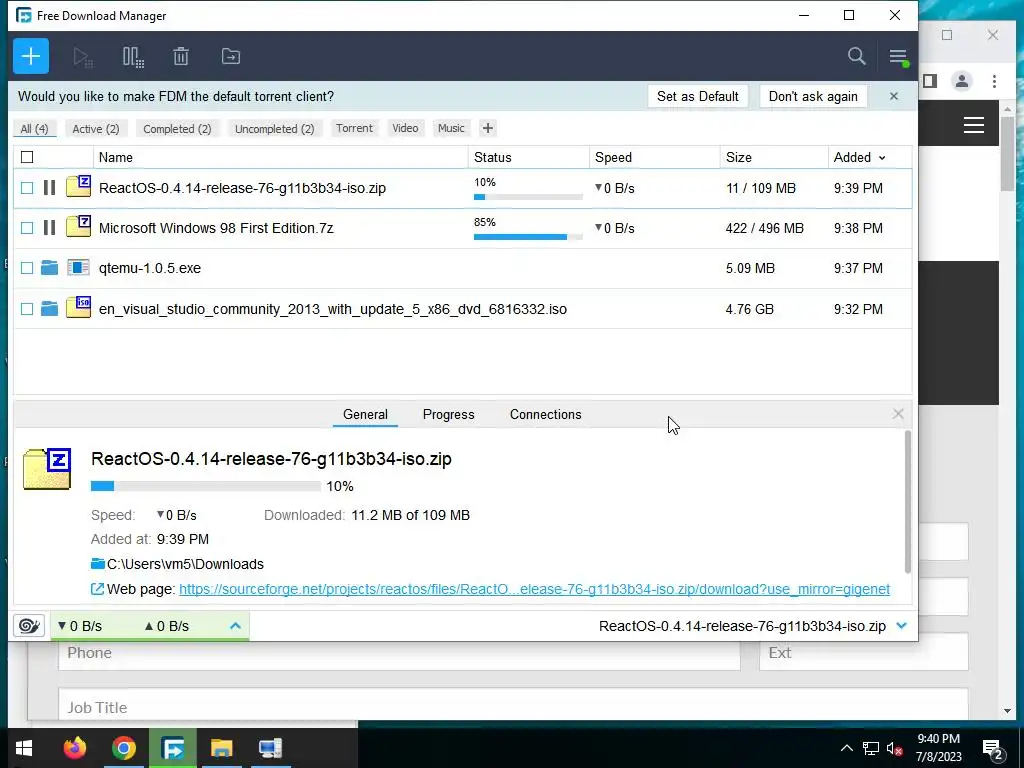Select the Uncompleted (2) filter
The image size is (1024, 768).
[275, 129]
